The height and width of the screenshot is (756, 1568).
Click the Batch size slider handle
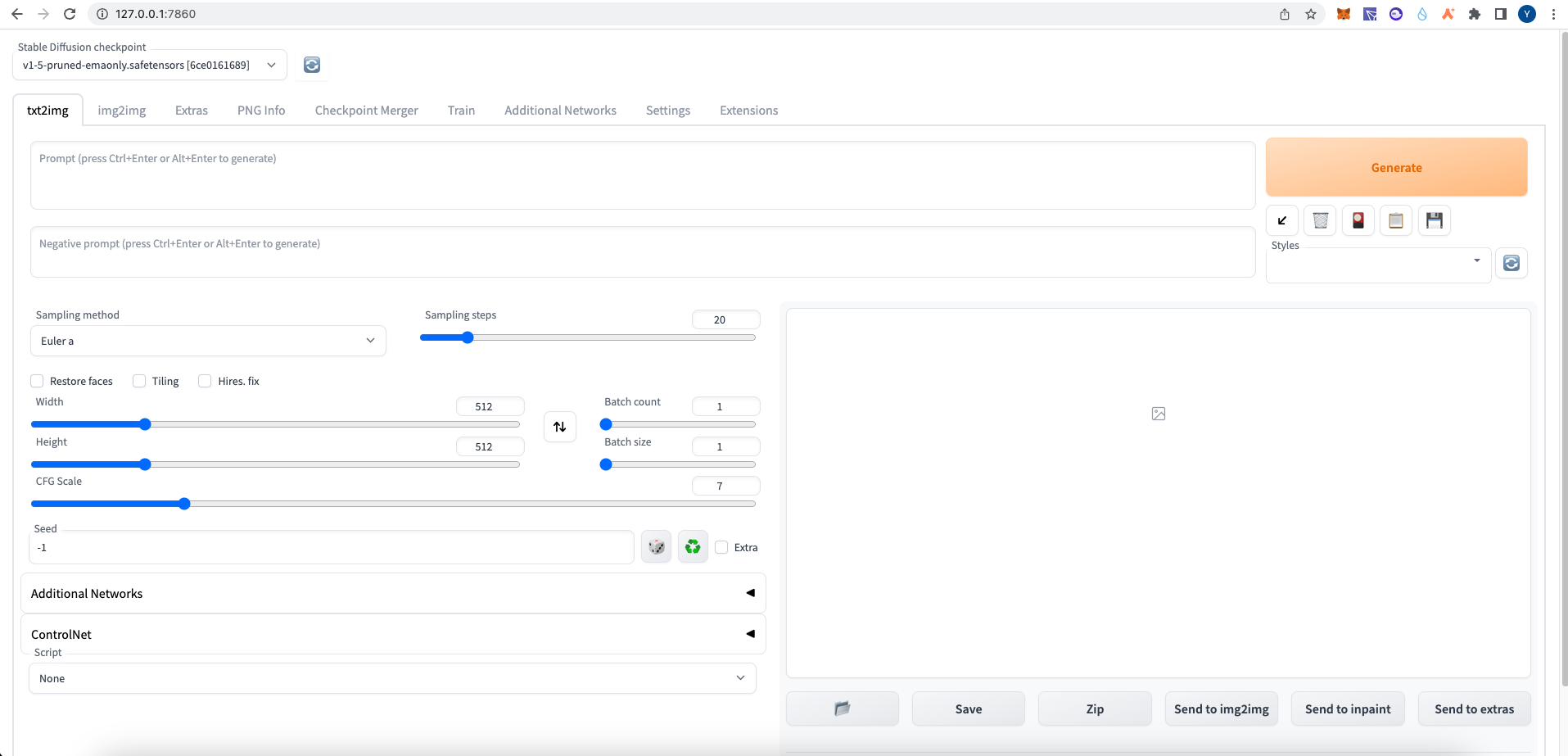click(606, 464)
